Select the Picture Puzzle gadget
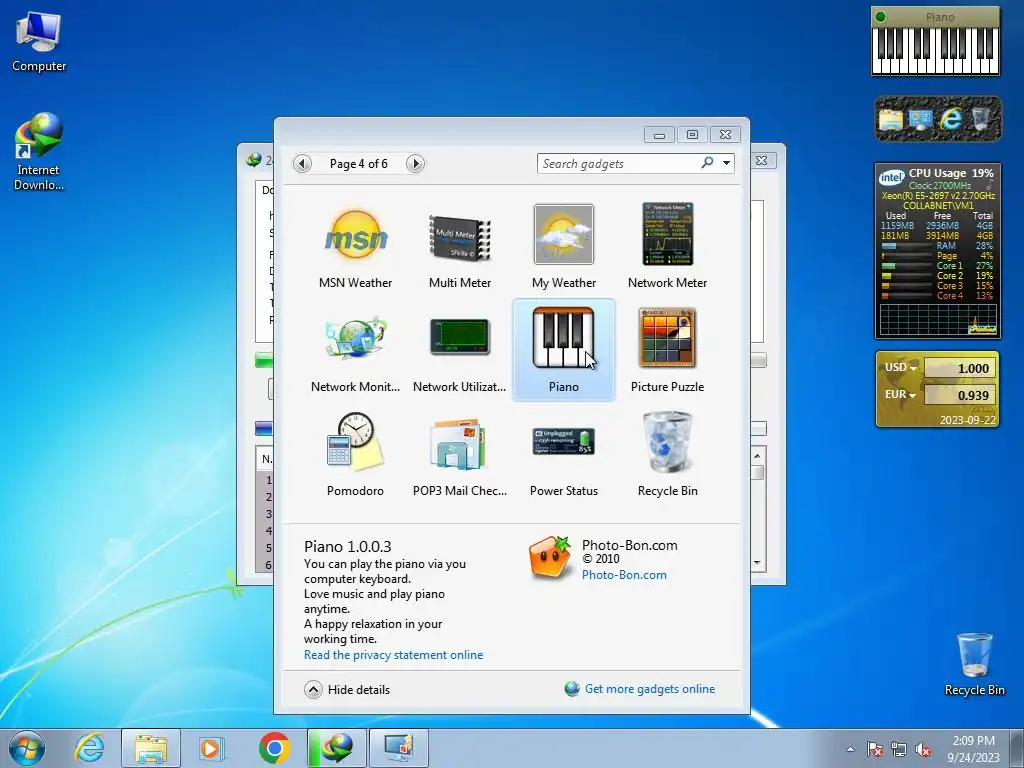This screenshot has height=768, width=1024. [667, 351]
